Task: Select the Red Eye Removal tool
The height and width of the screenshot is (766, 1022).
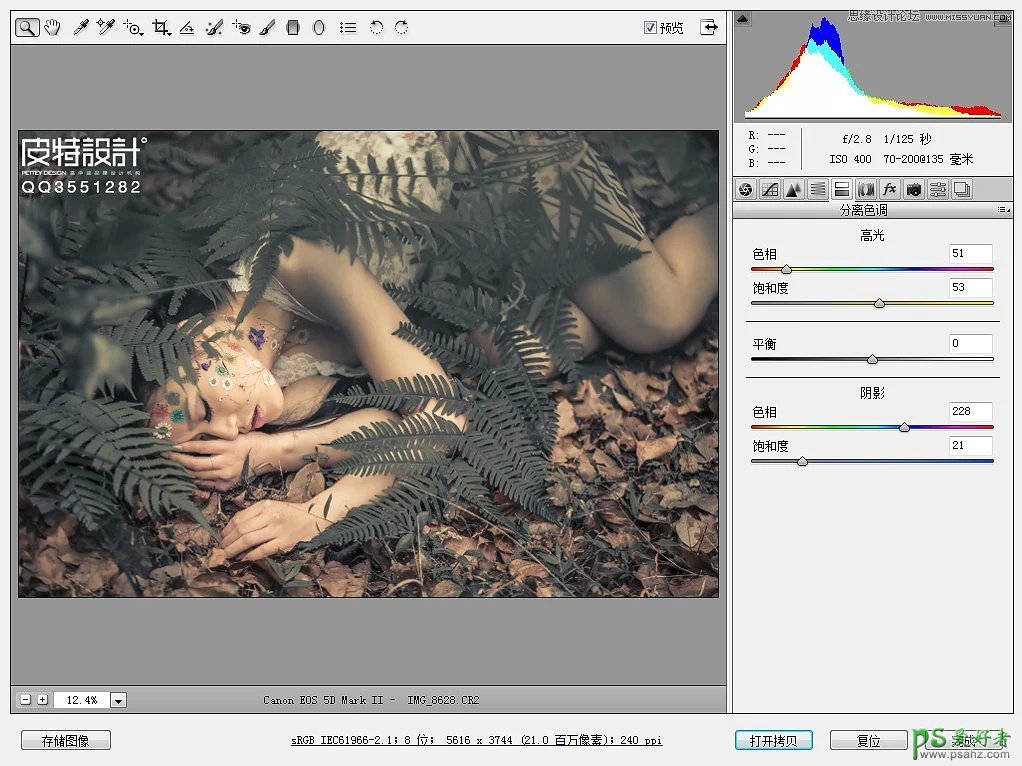Action: 240,28
